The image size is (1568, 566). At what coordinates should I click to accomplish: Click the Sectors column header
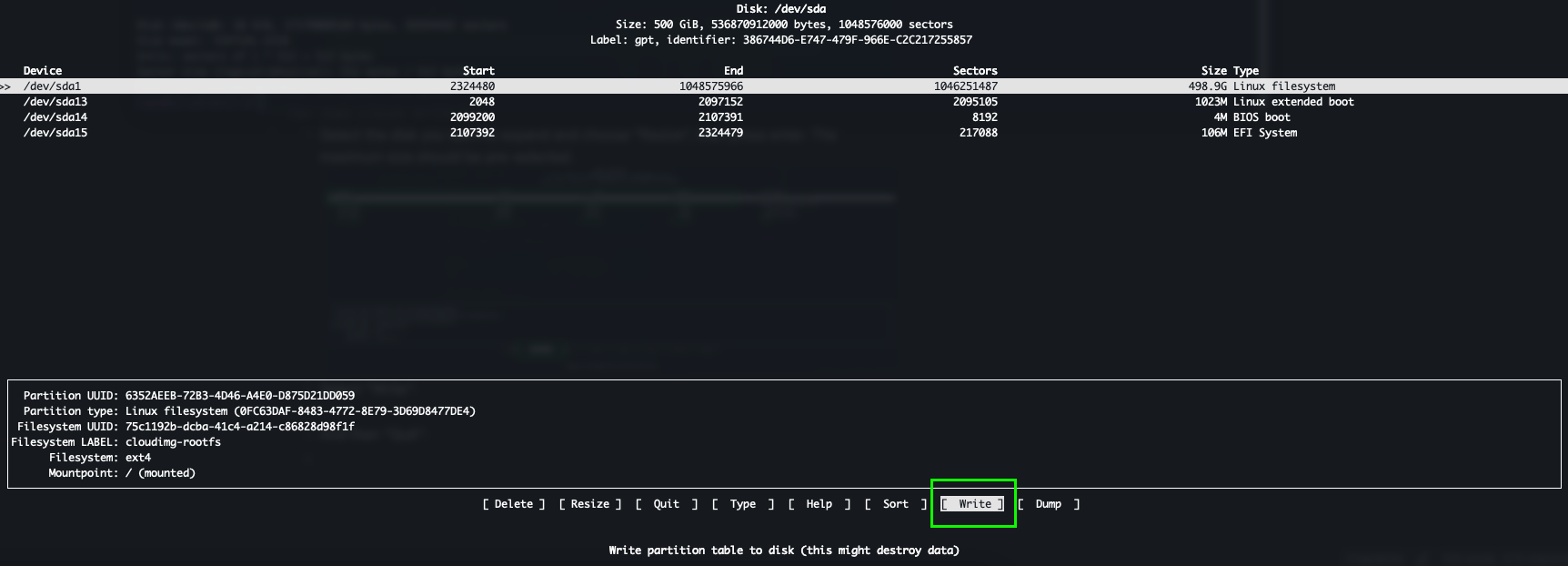point(975,71)
